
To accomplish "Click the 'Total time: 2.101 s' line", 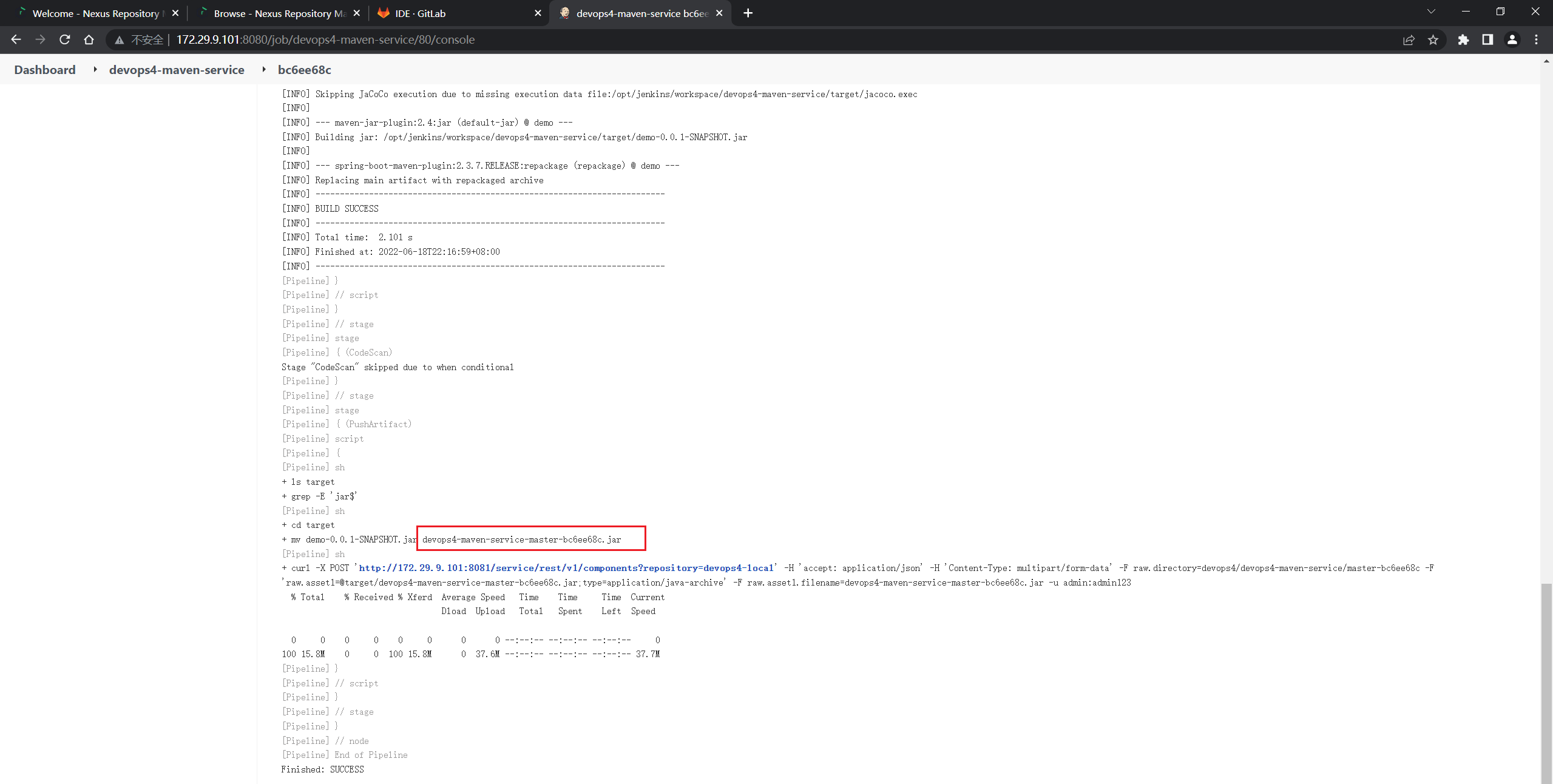I will pos(347,237).
